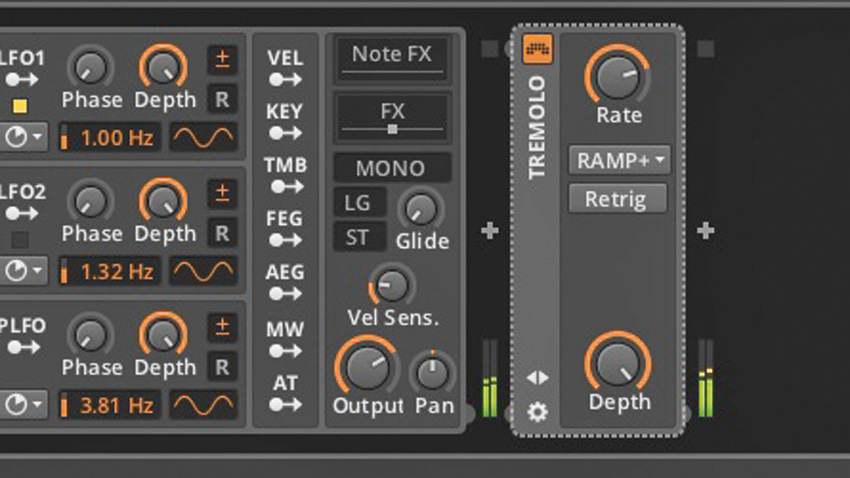
Task: Click the LFO2 Phase knob
Action: [91, 202]
